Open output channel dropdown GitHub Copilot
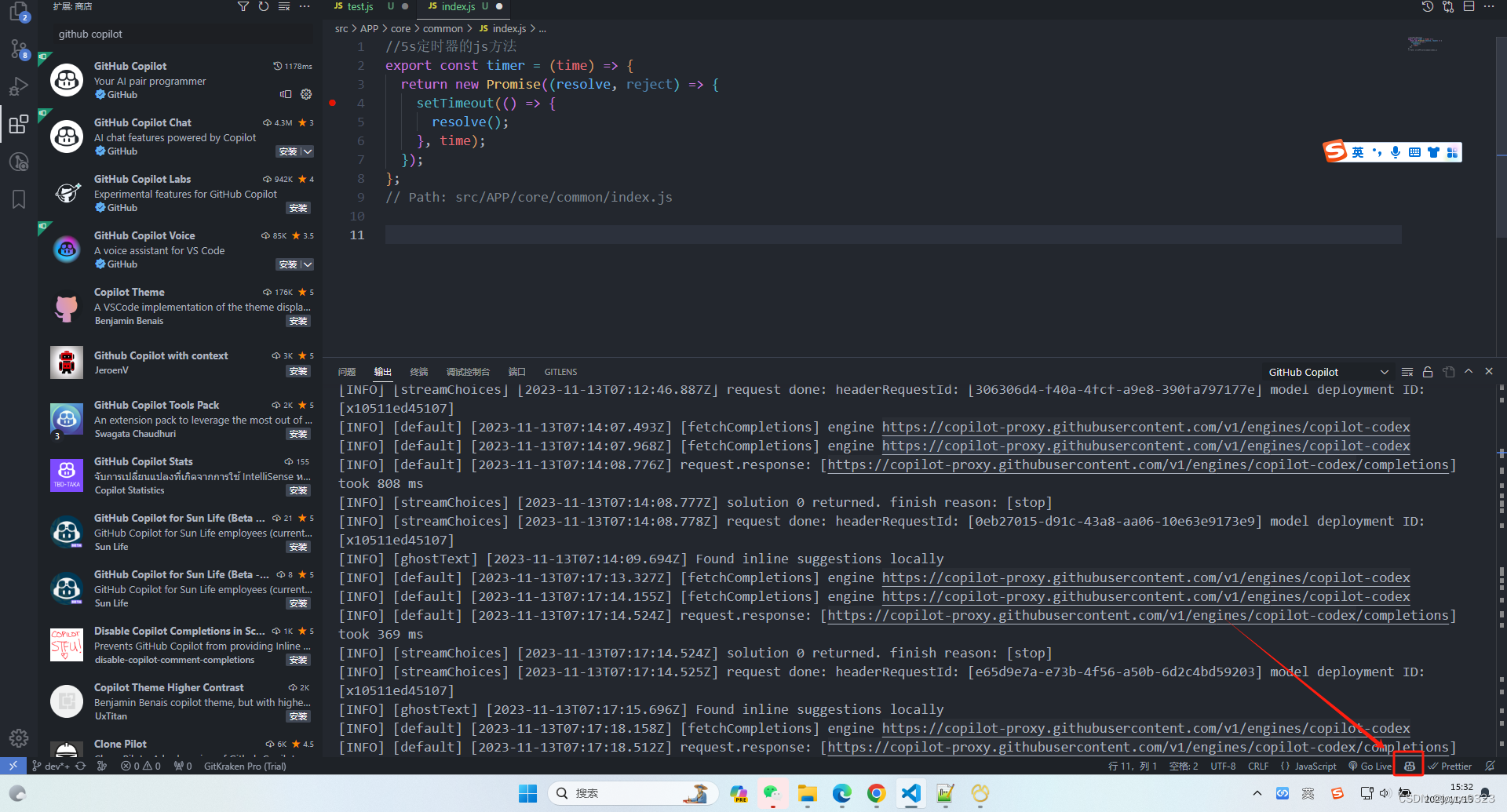The image size is (1507, 812). coord(1327,372)
